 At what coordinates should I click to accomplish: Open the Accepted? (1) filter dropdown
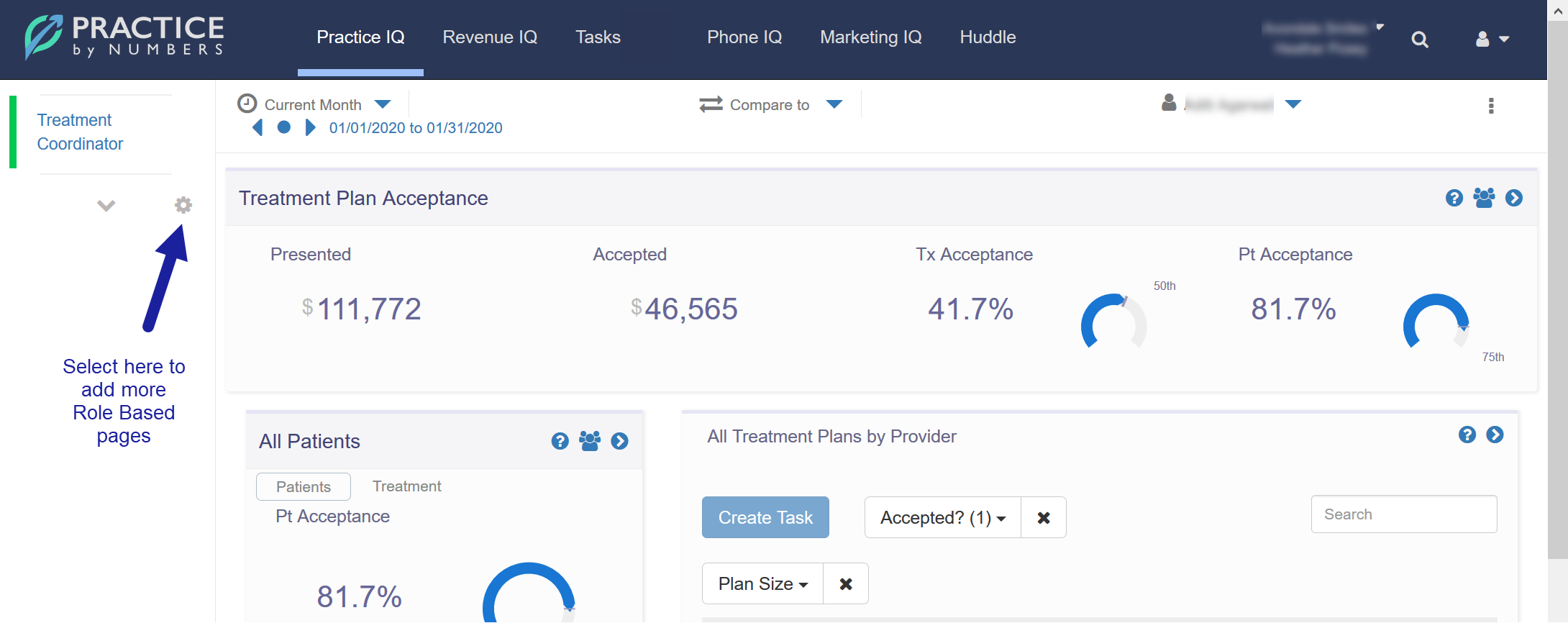click(x=942, y=517)
